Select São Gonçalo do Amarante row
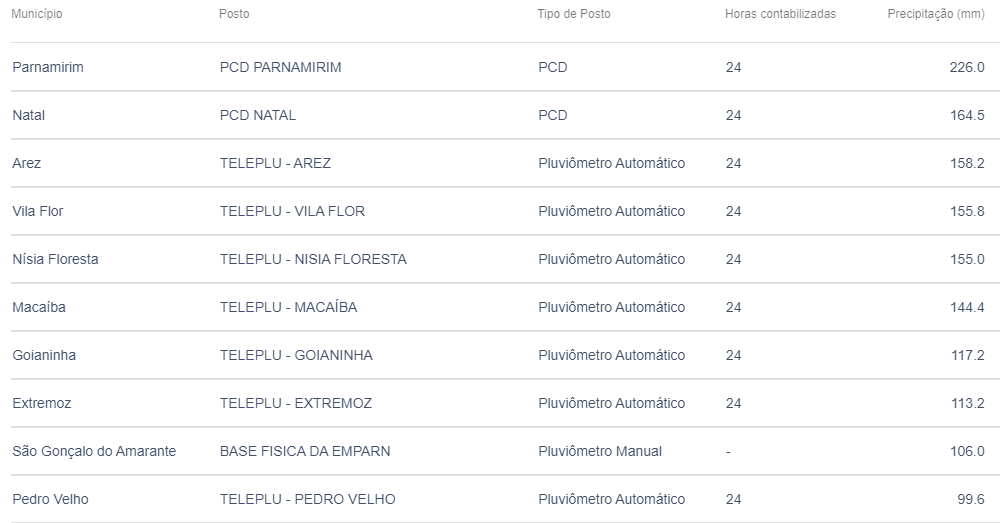The image size is (1001, 523). point(505,451)
